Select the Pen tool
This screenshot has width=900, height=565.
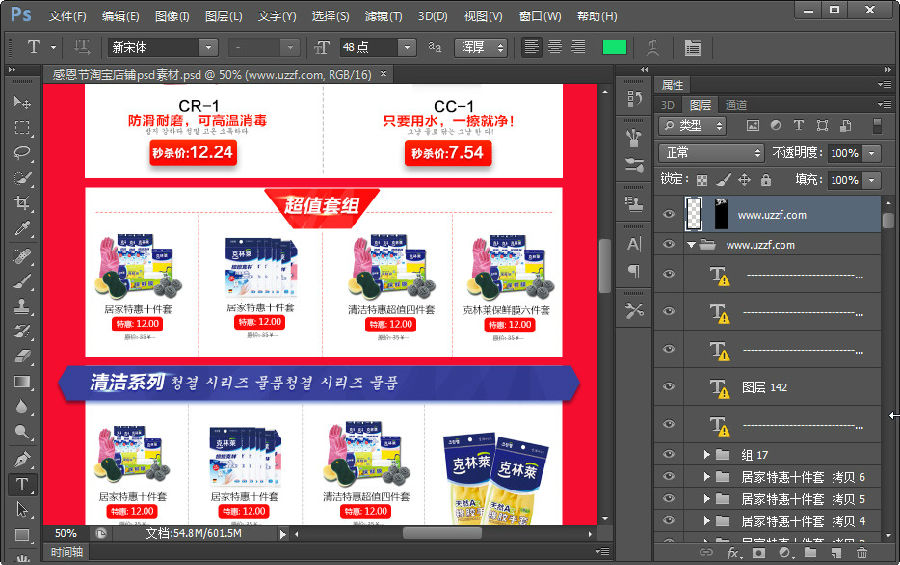coord(22,459)
